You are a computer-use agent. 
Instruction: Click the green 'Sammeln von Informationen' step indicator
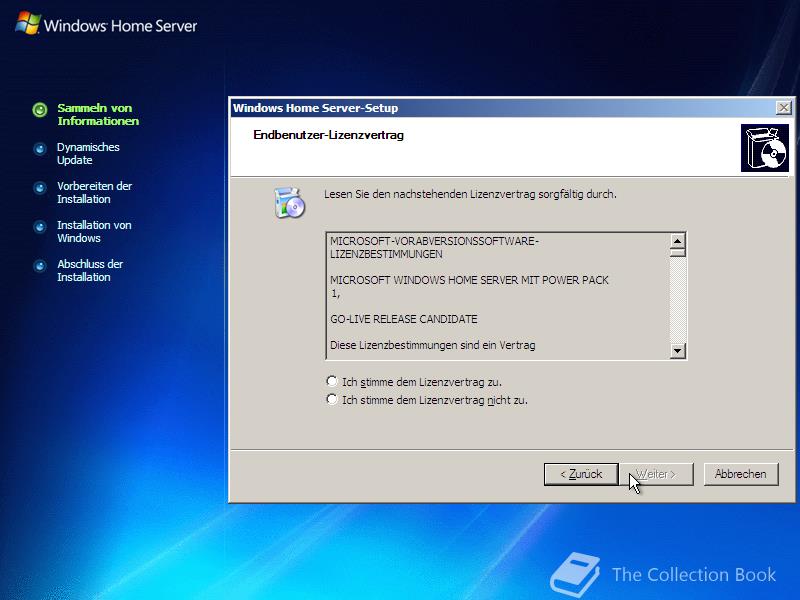pyautogui.click(x=40, y=109)
